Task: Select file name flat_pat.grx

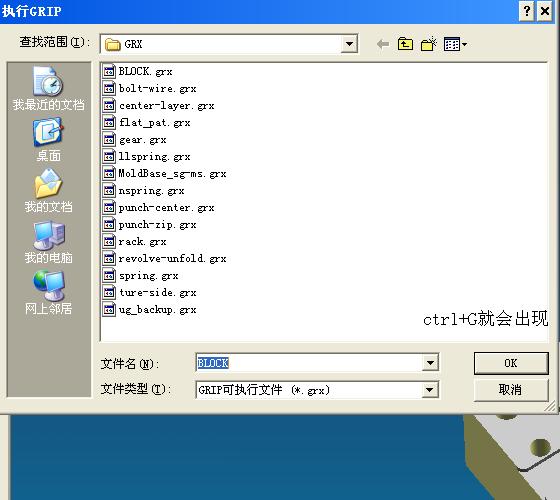Action: point(154,122)
